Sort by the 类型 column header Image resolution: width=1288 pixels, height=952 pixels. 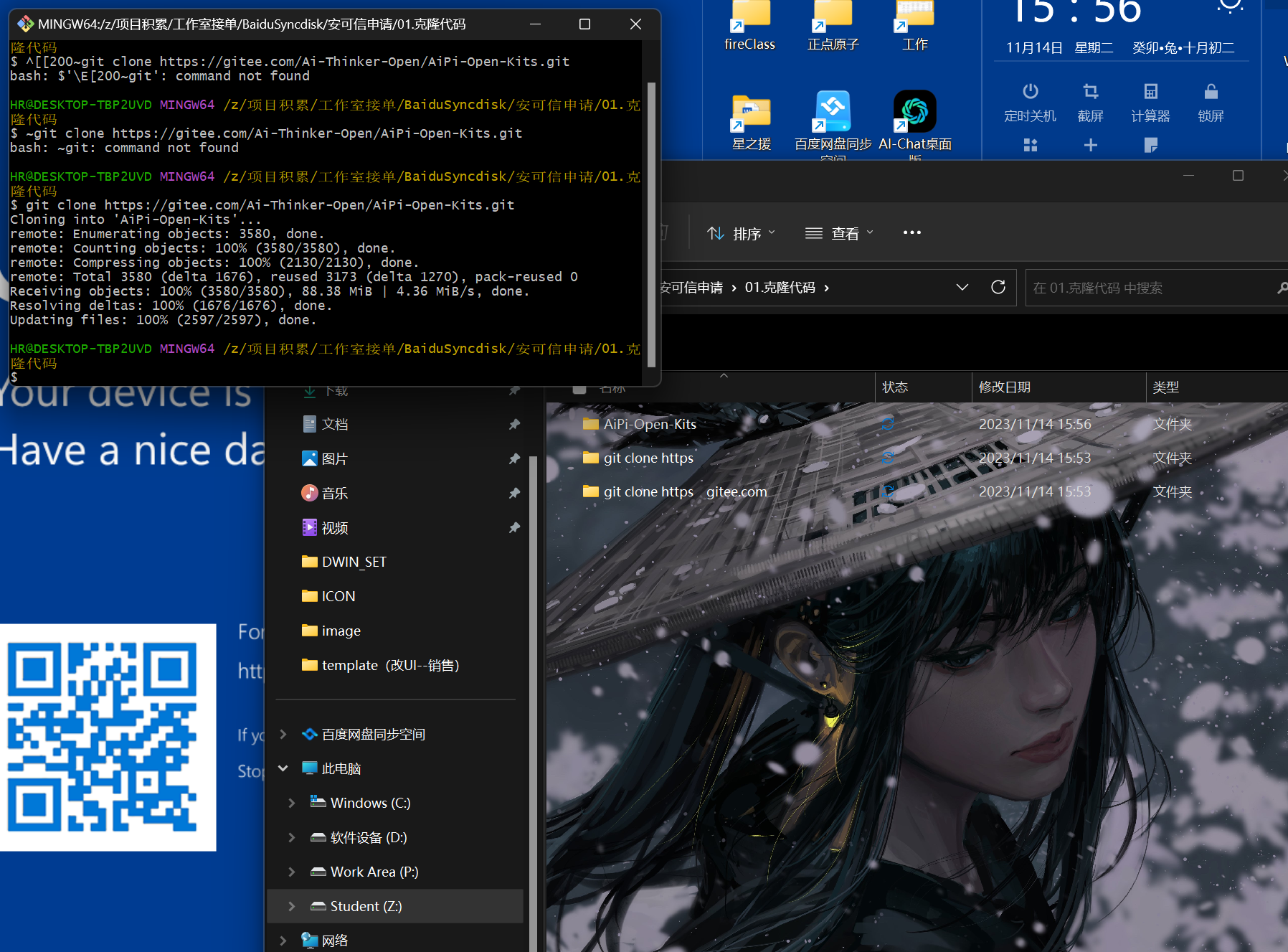[1166, 387]
